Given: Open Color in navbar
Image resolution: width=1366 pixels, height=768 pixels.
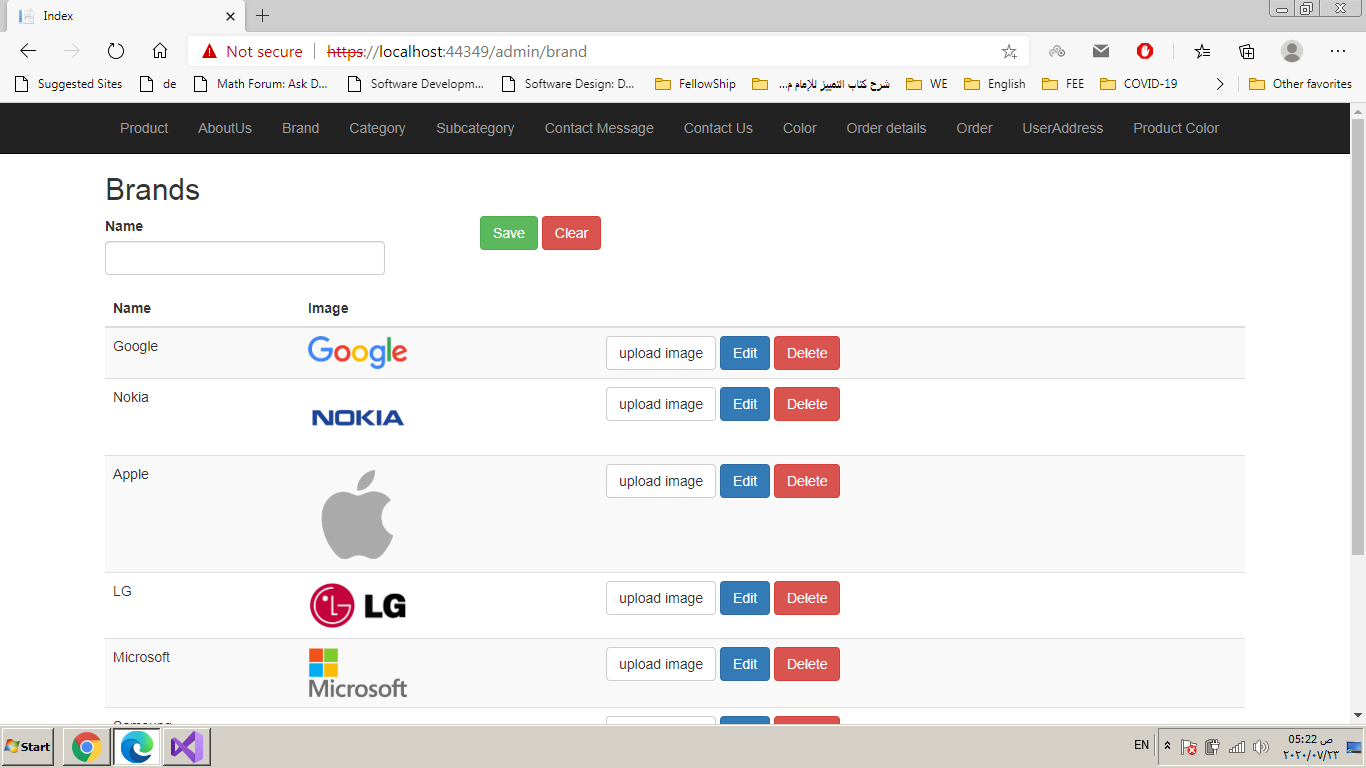Looking at the screenshot, I should coord(800,128).
